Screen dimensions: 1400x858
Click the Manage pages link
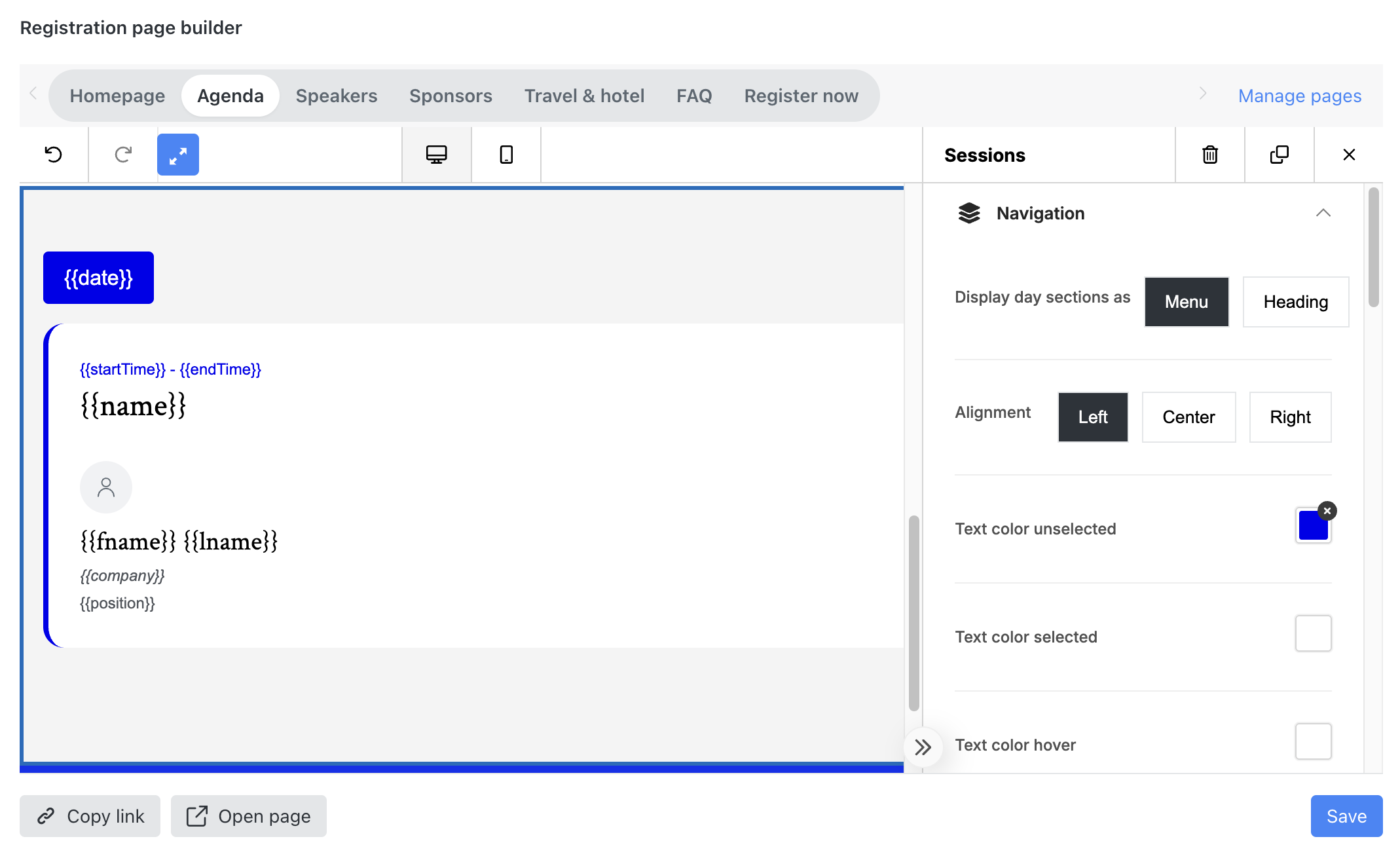tap(1300, 96)
